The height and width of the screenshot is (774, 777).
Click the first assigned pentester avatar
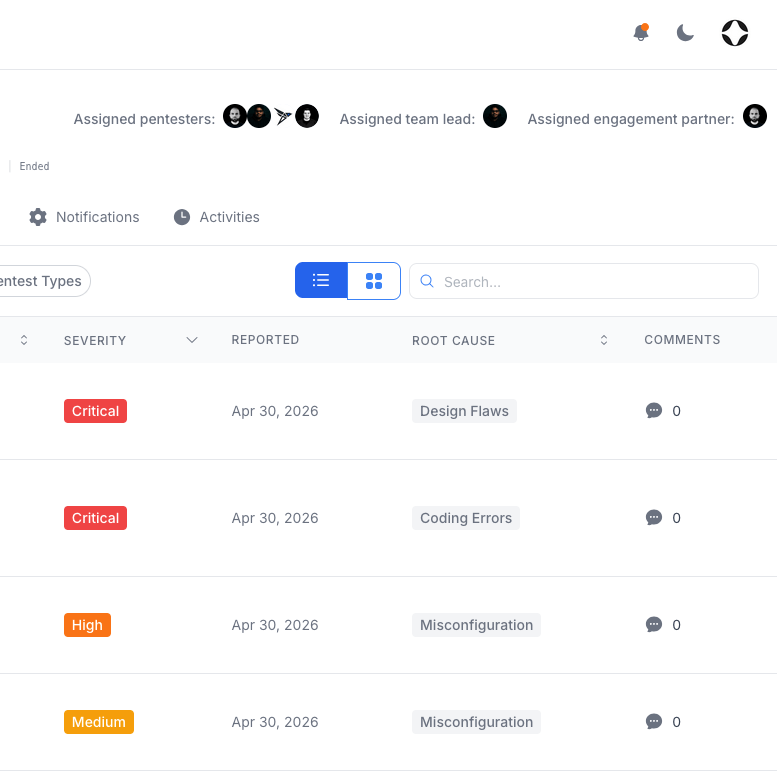click(x=234, y=116)
